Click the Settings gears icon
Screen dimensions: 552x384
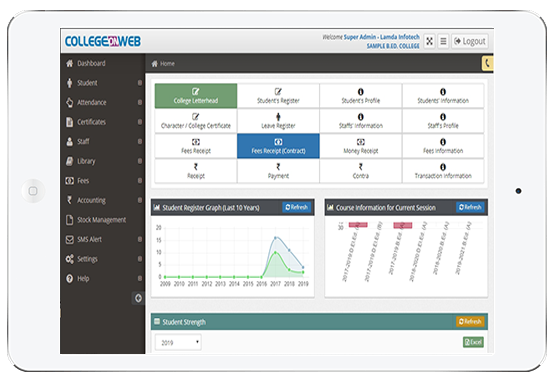[69, 259]
